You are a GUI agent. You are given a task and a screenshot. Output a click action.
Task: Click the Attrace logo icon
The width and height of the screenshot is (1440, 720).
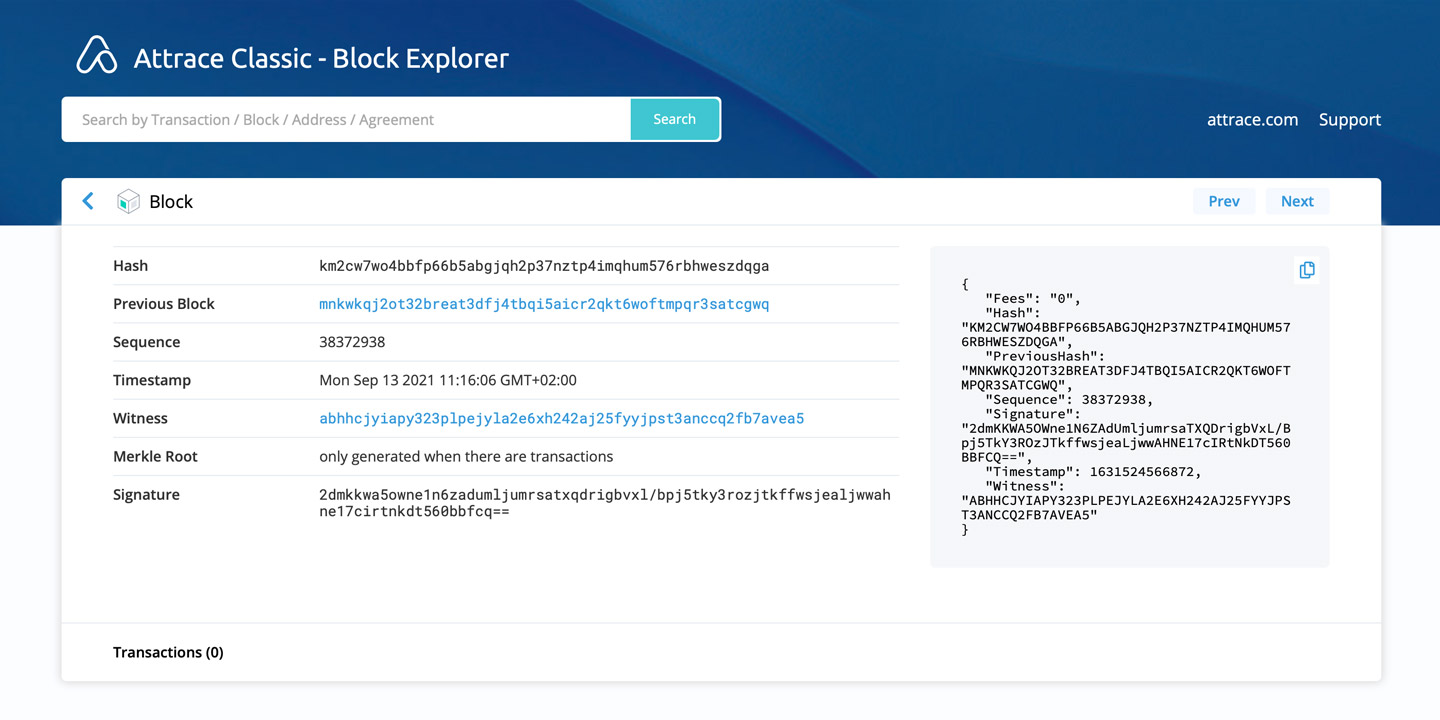click(97, 55)
